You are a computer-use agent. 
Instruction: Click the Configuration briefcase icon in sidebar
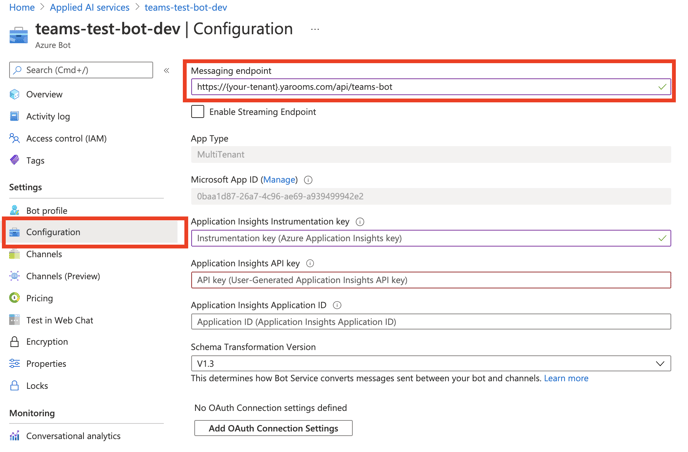(14, 232)
